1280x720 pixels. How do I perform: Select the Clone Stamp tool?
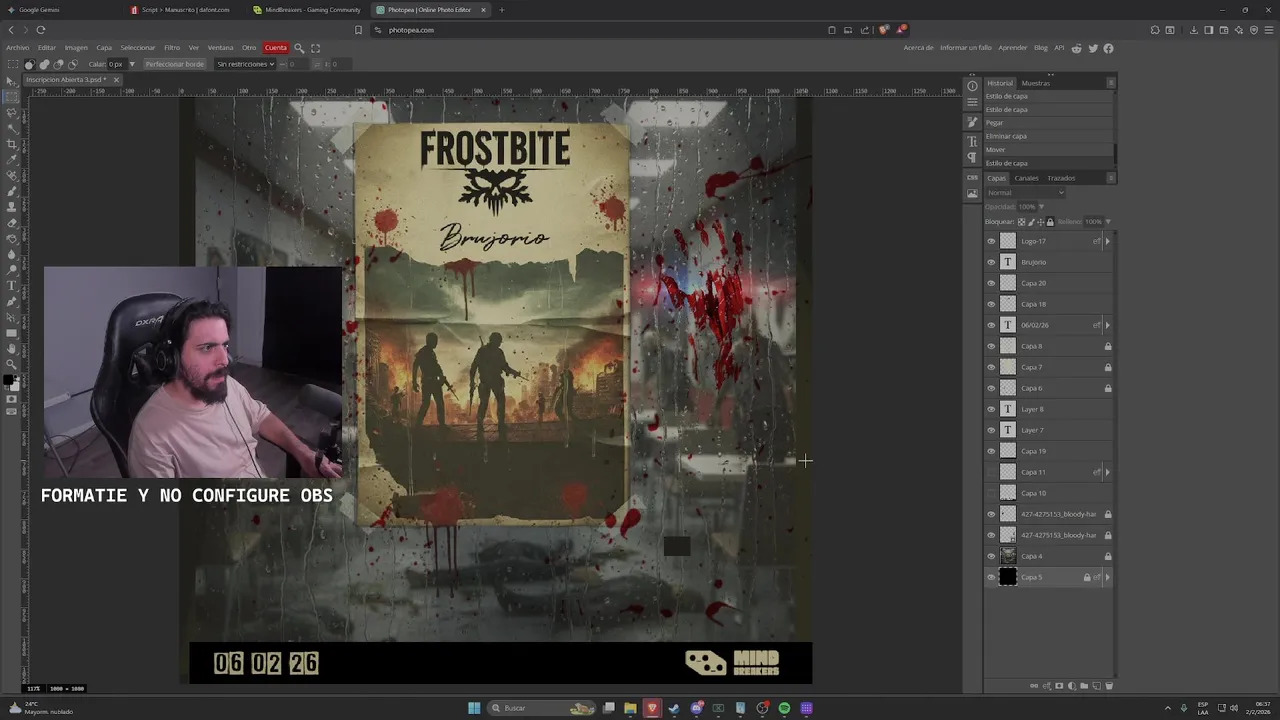coord(12,206)
